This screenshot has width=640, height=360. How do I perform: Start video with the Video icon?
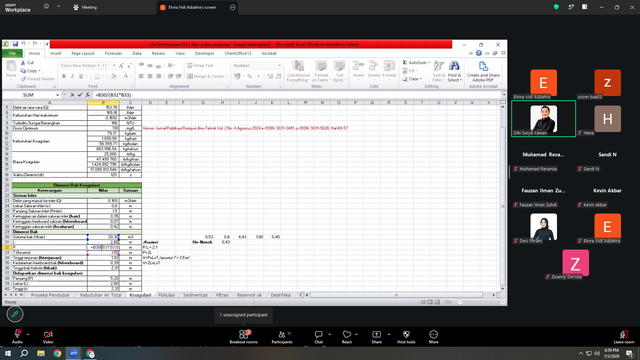pyautogui.click(x=48, y=334)
